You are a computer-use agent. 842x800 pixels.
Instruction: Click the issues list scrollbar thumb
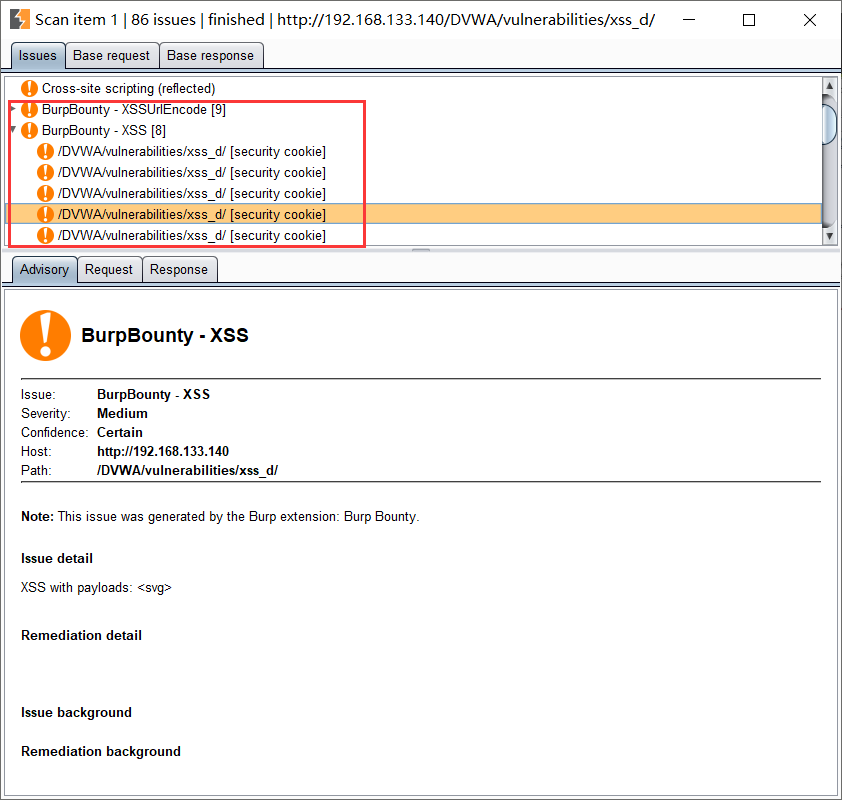(830, 125)
